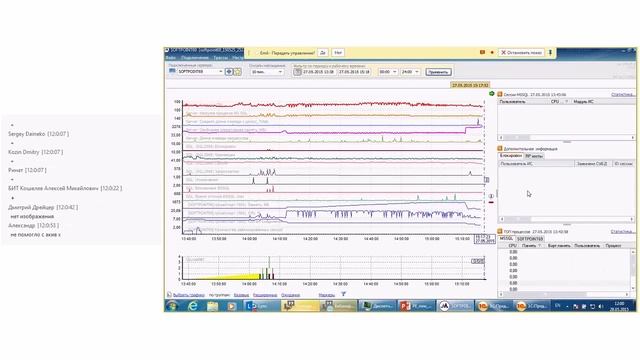Click the round info icon right of the chart
This screenshot has width=640, height=360.
(x=491, y=196)
